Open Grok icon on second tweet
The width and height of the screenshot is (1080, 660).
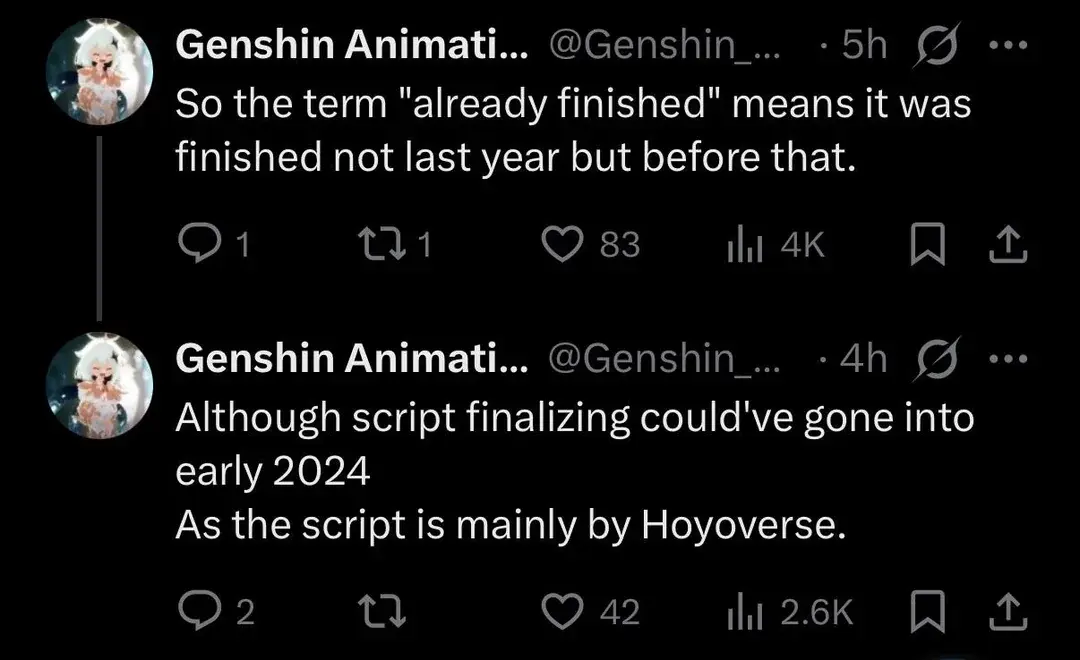tap(934, 360)
